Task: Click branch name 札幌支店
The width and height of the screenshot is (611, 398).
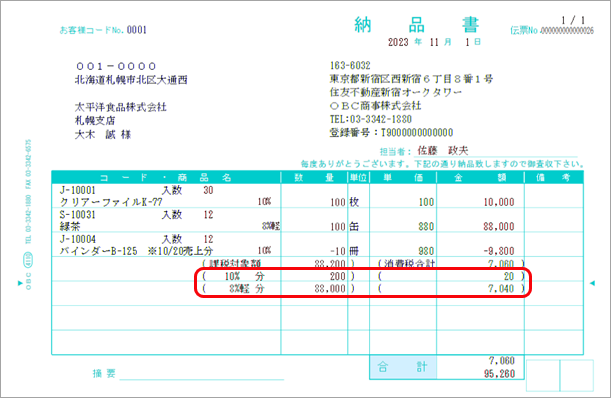Action: [x=95, y=120]
